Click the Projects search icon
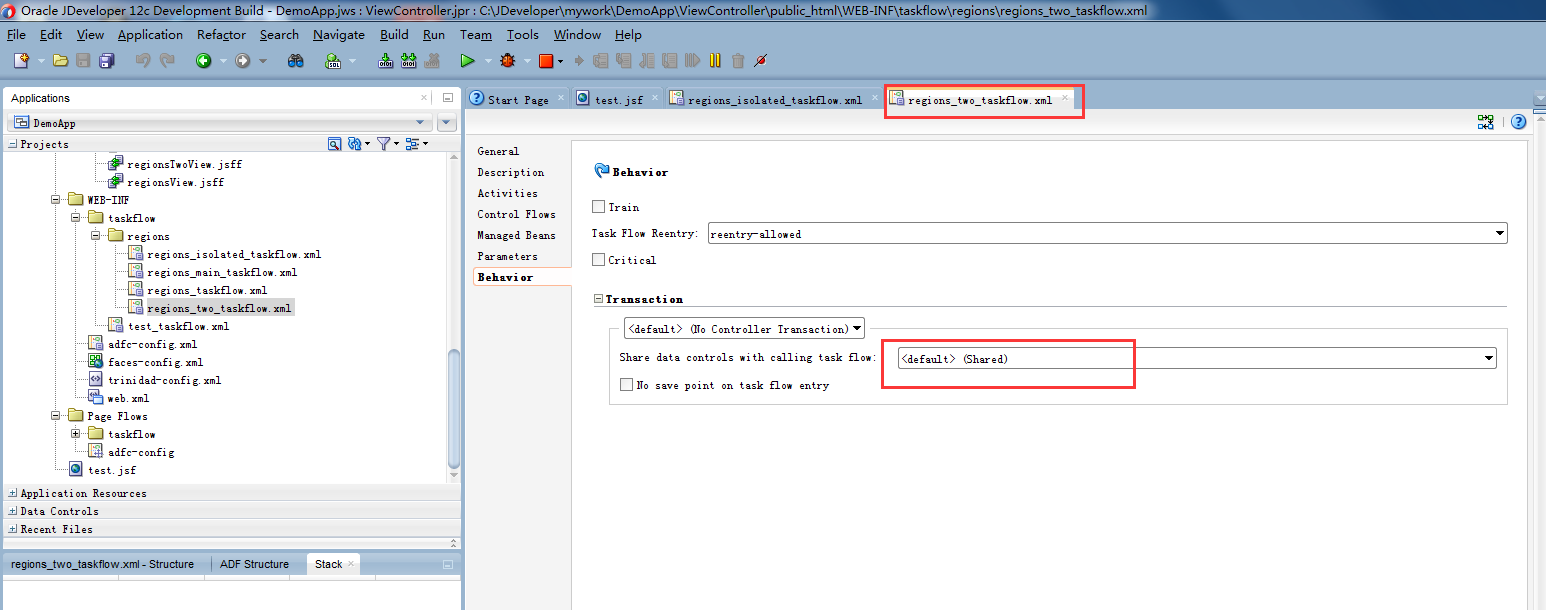 tap(335, 144)
